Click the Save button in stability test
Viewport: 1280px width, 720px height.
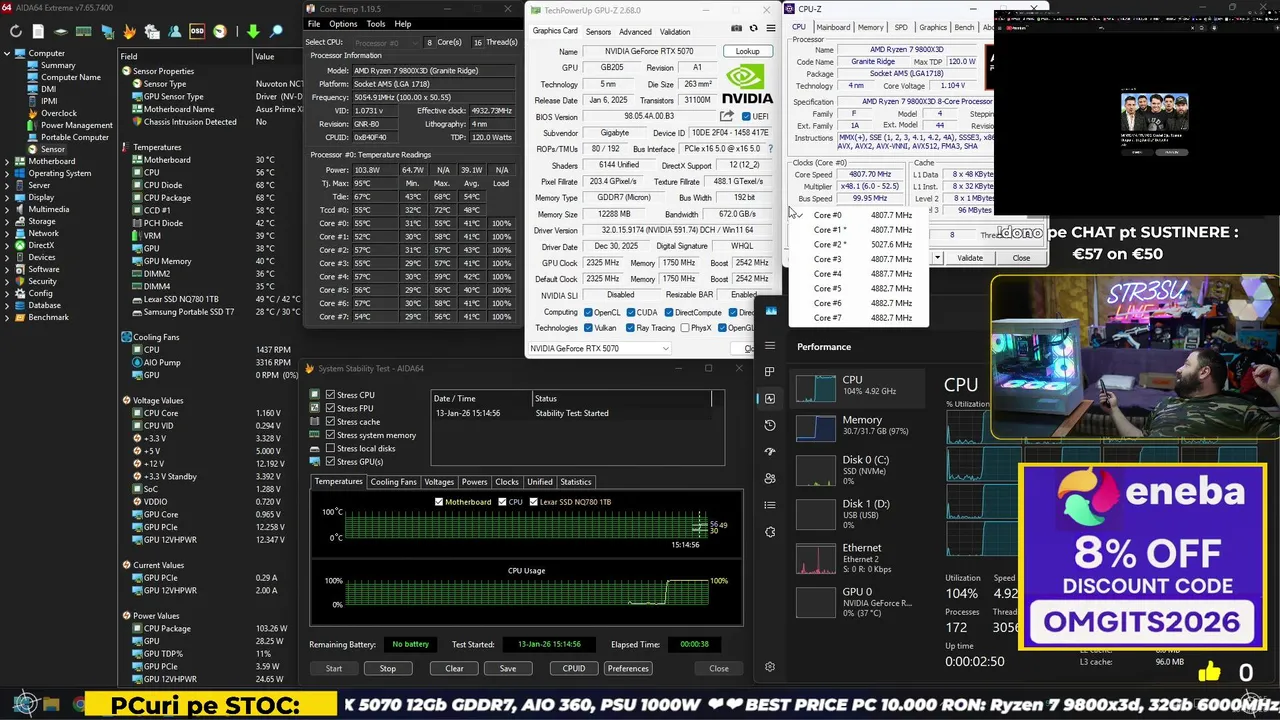(508, 668)
